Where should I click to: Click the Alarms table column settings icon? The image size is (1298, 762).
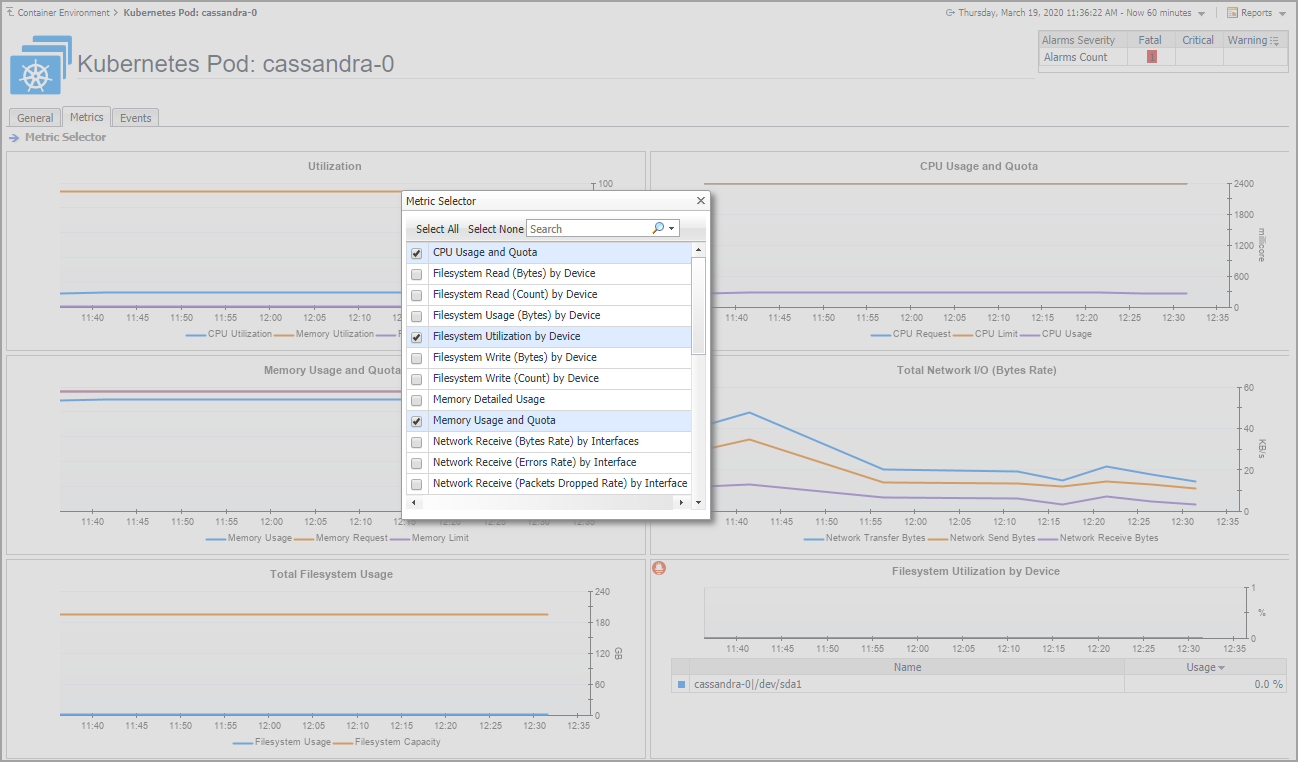(1275, 41)
